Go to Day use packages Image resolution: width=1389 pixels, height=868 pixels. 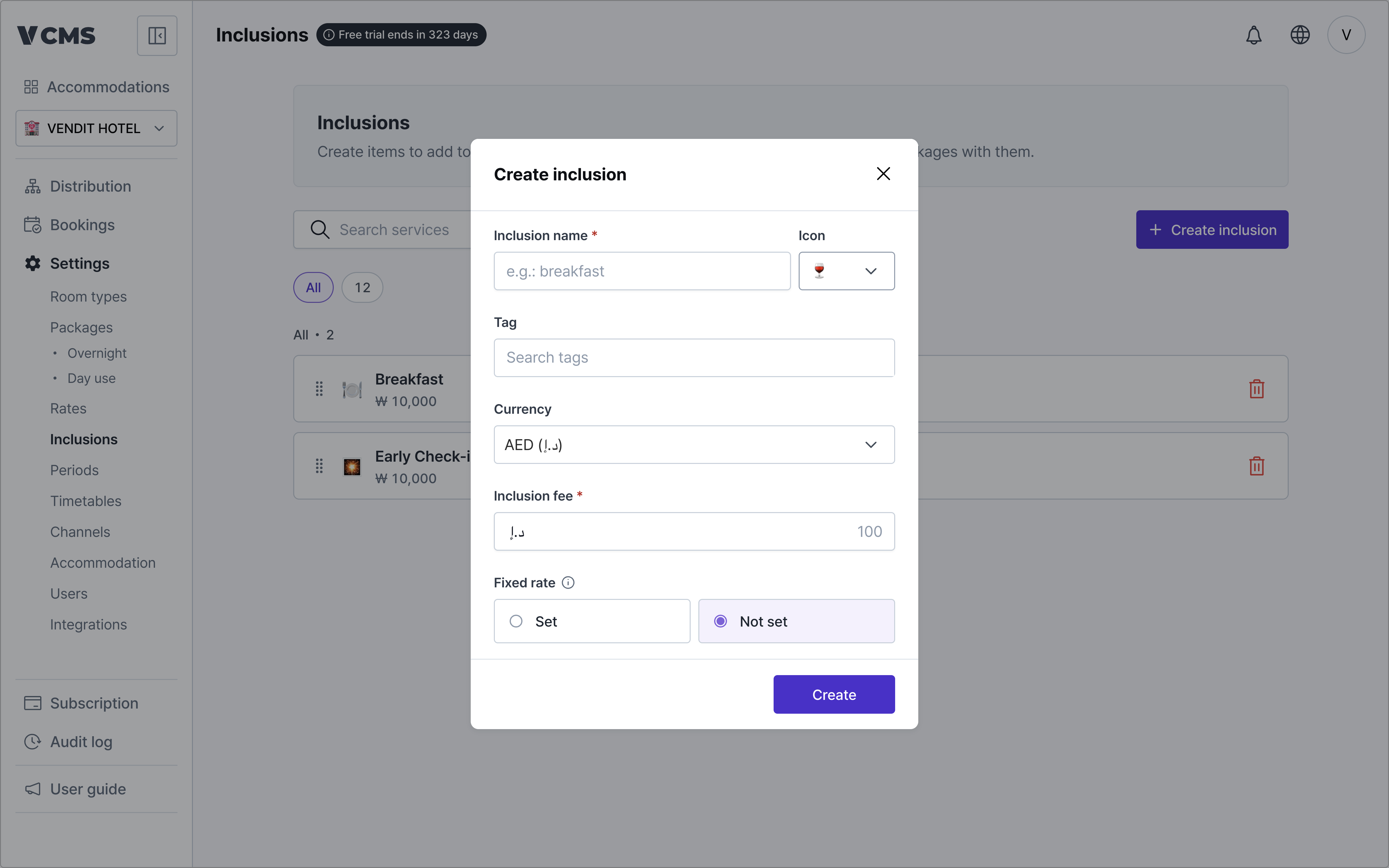click(92, 378)
